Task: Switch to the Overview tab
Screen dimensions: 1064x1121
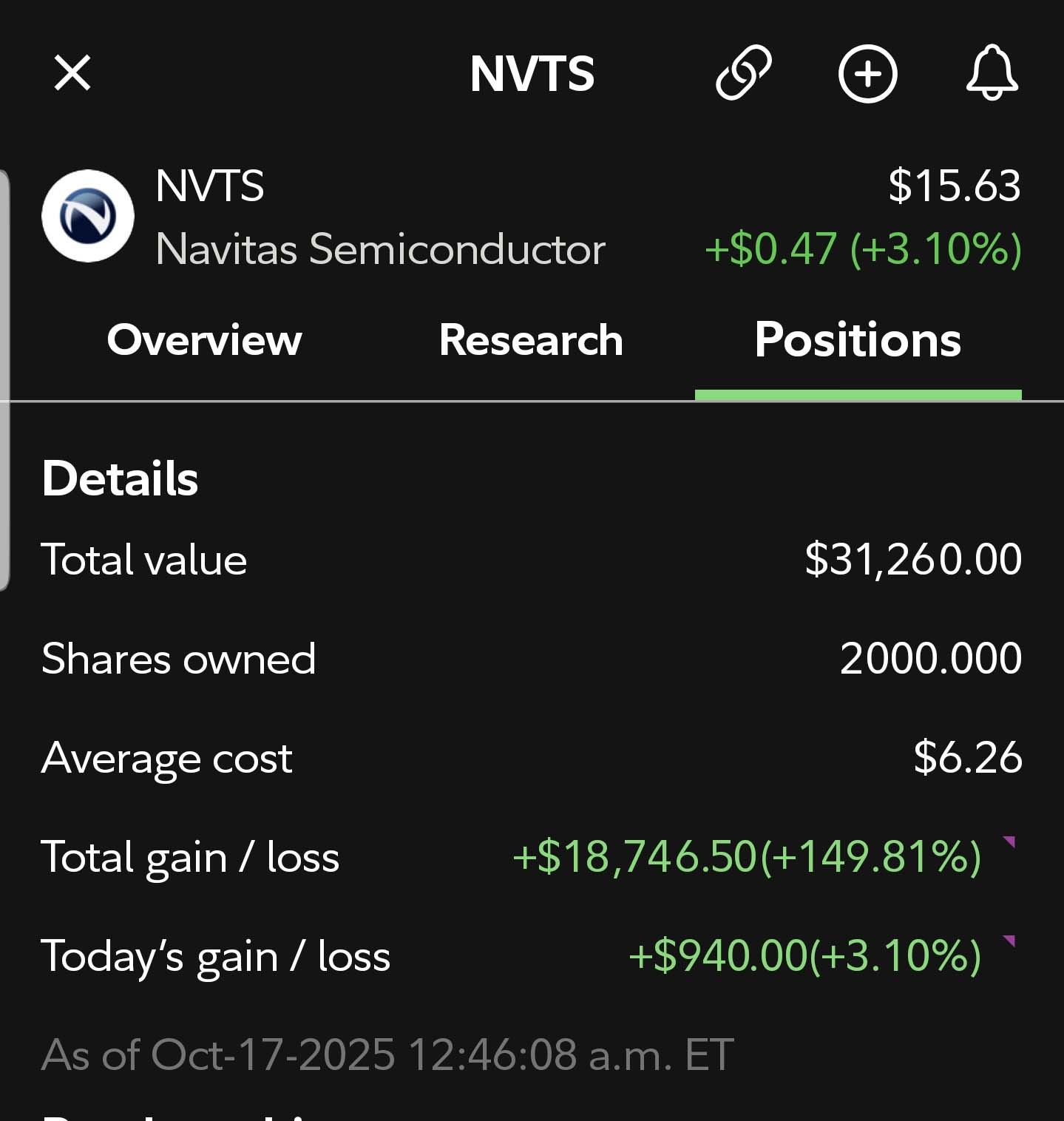Action: pos(204,340)
